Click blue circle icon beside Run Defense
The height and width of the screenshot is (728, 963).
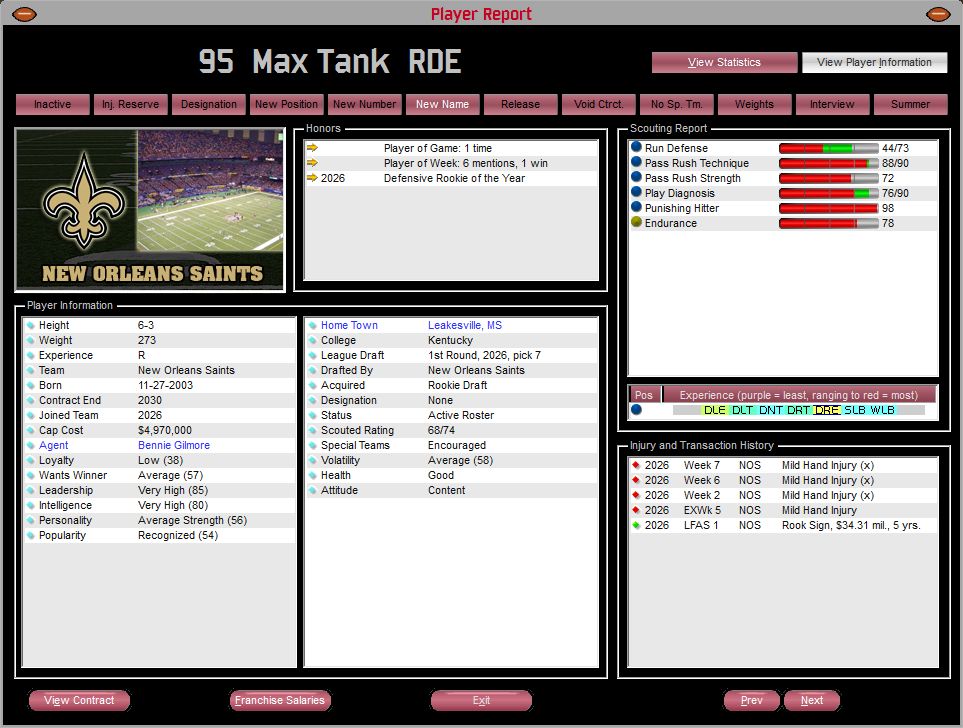636,148
